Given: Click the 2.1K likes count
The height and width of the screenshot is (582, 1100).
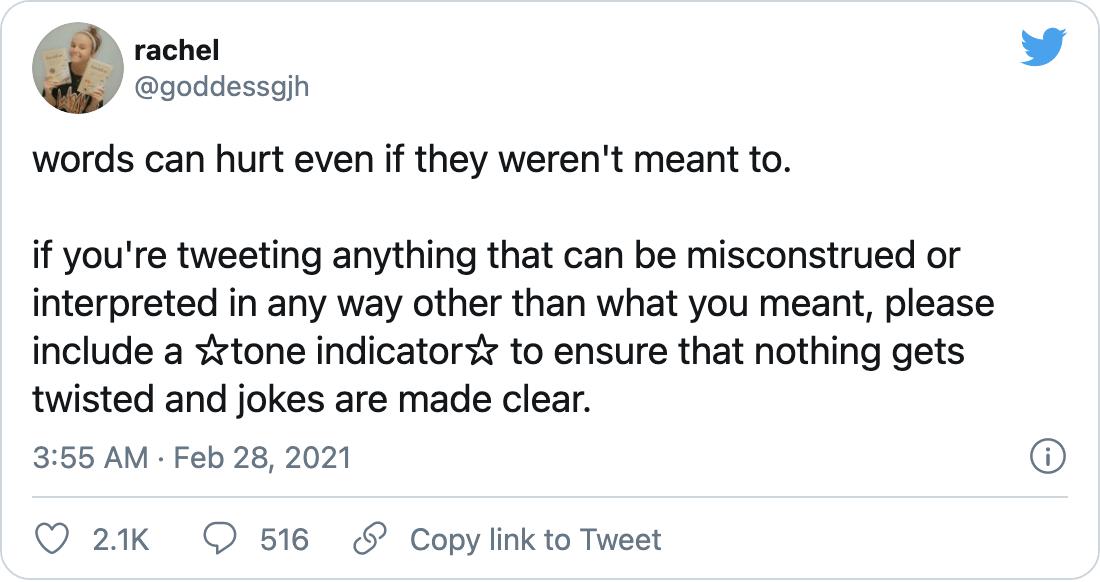Looking at the screenshot, I should [121, 540].
